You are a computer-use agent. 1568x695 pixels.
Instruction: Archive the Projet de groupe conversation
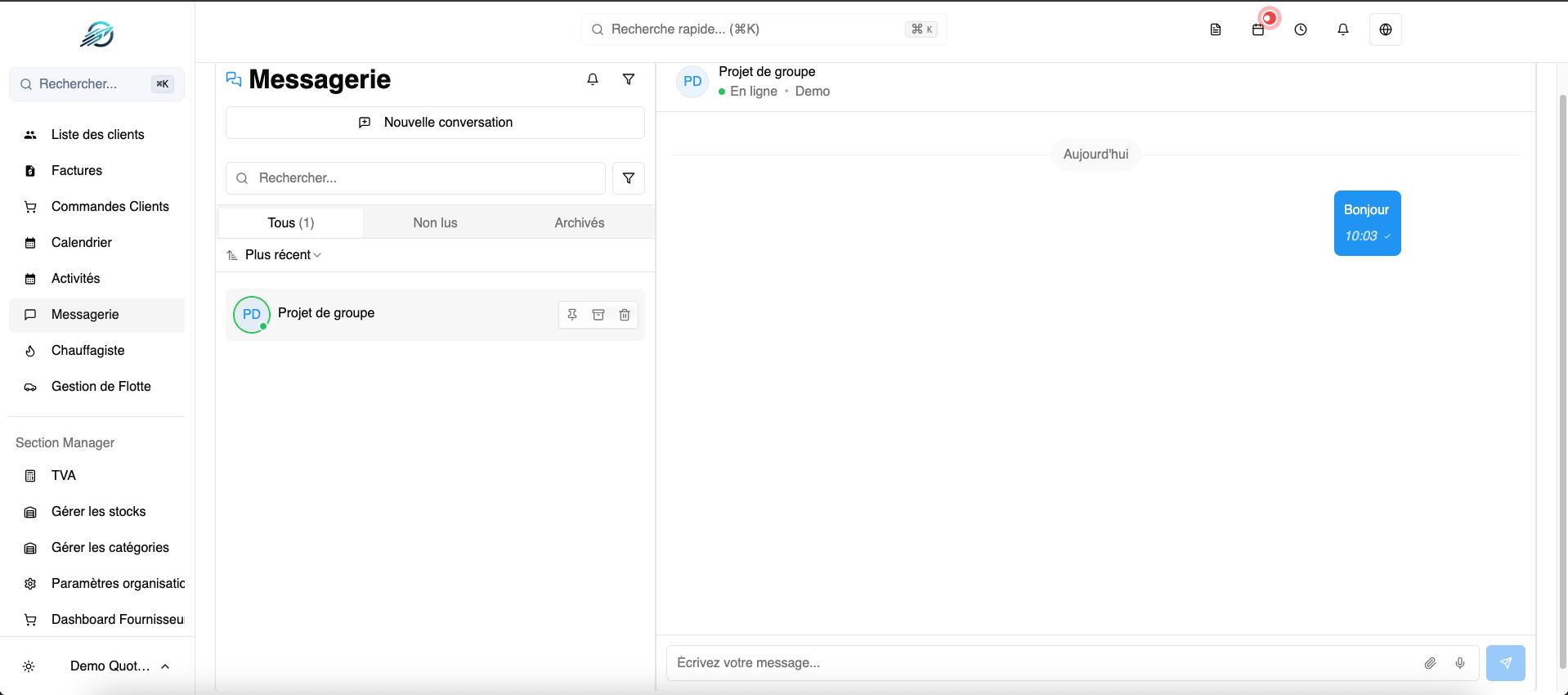click(598, 315)
